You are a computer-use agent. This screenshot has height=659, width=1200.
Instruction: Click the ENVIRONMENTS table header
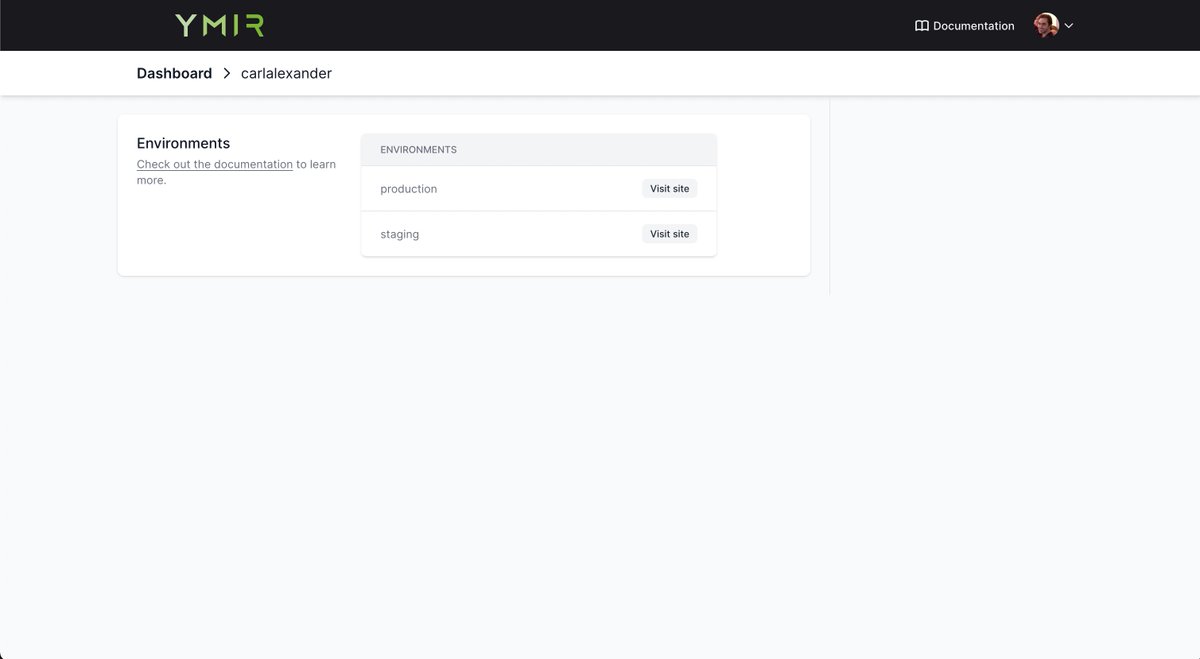pyautogui.click(x=539, y=150)
